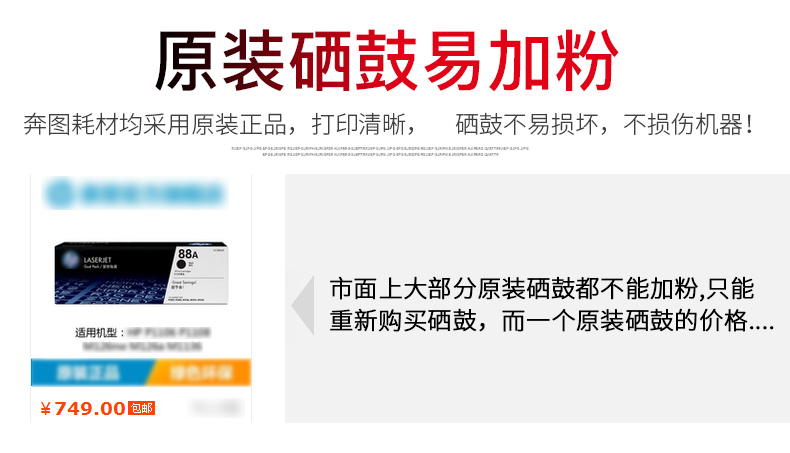The height and width of the screenshot is (453, 790).
Task: Click the 原装硒鼓易加粉 headline
Action: pos(387,60)
